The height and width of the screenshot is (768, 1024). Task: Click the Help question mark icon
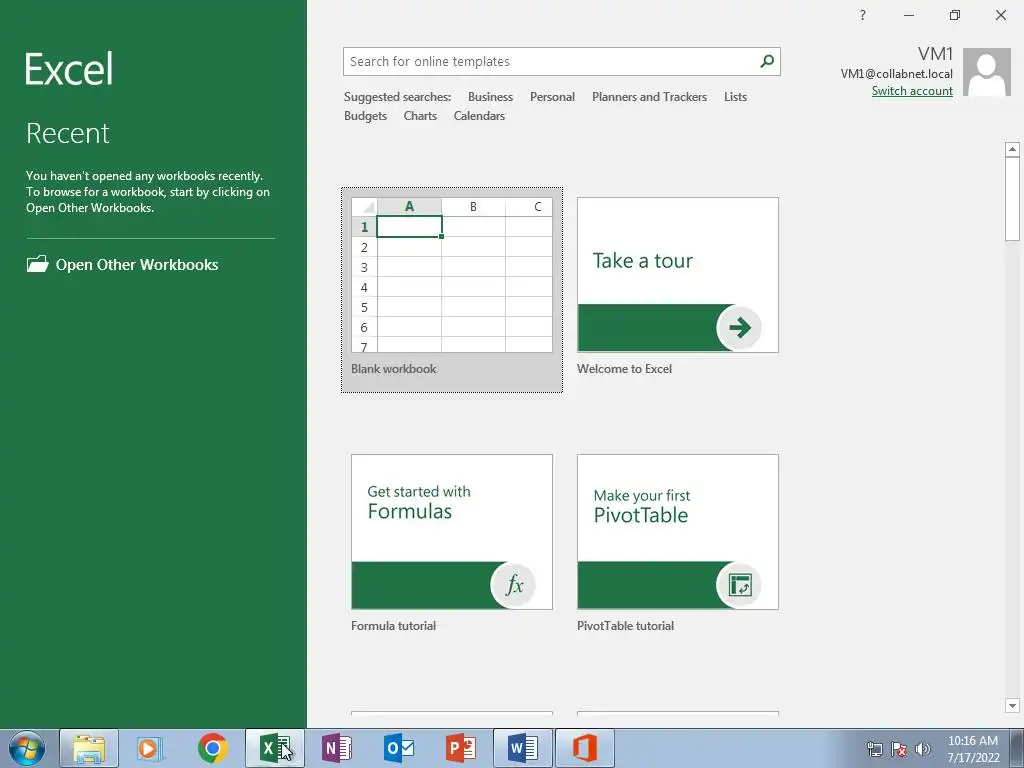coord(863,15)
